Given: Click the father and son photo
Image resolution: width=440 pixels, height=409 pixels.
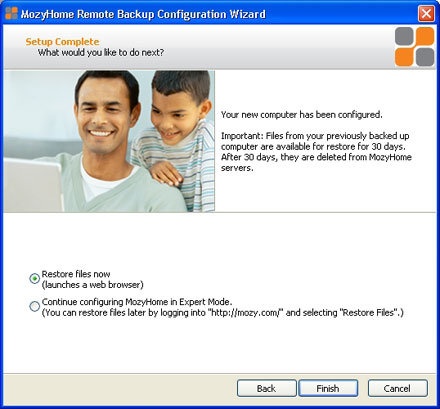Looking at the screenshot, I should 109,141.
